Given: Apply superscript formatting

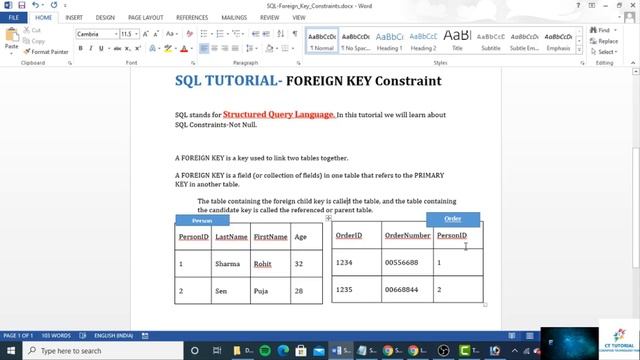Looking at the screenshot, I should [138, 49].
